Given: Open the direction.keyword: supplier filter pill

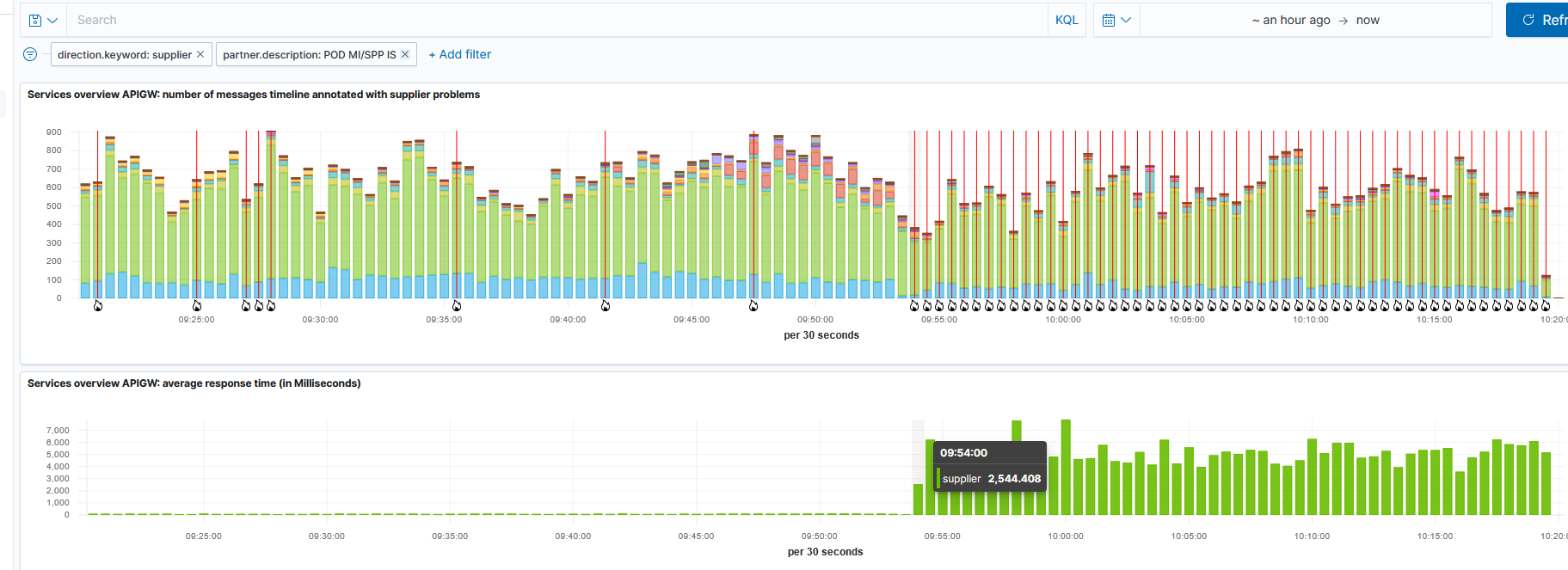Looking at the screenshot, I should (x=125, y=54).
